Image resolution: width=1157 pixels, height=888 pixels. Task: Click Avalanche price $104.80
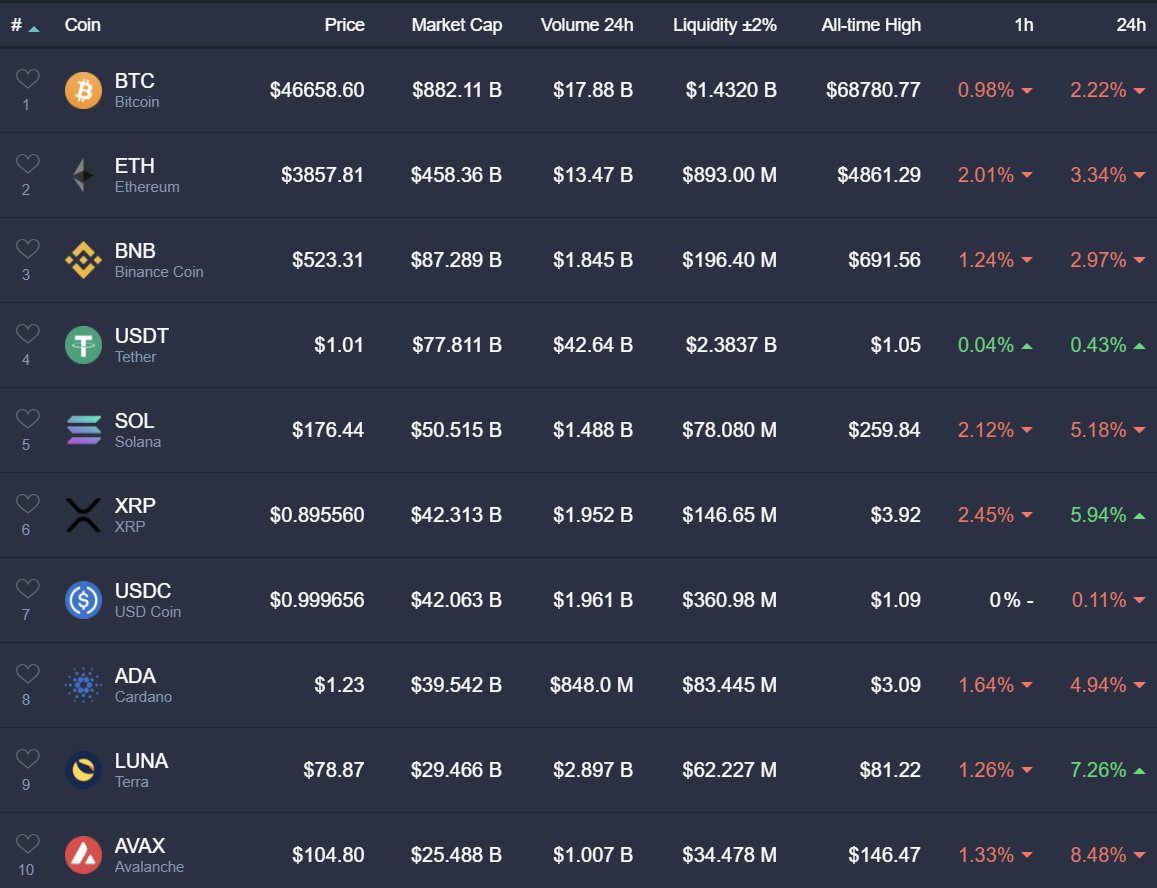tap(328, 854)
